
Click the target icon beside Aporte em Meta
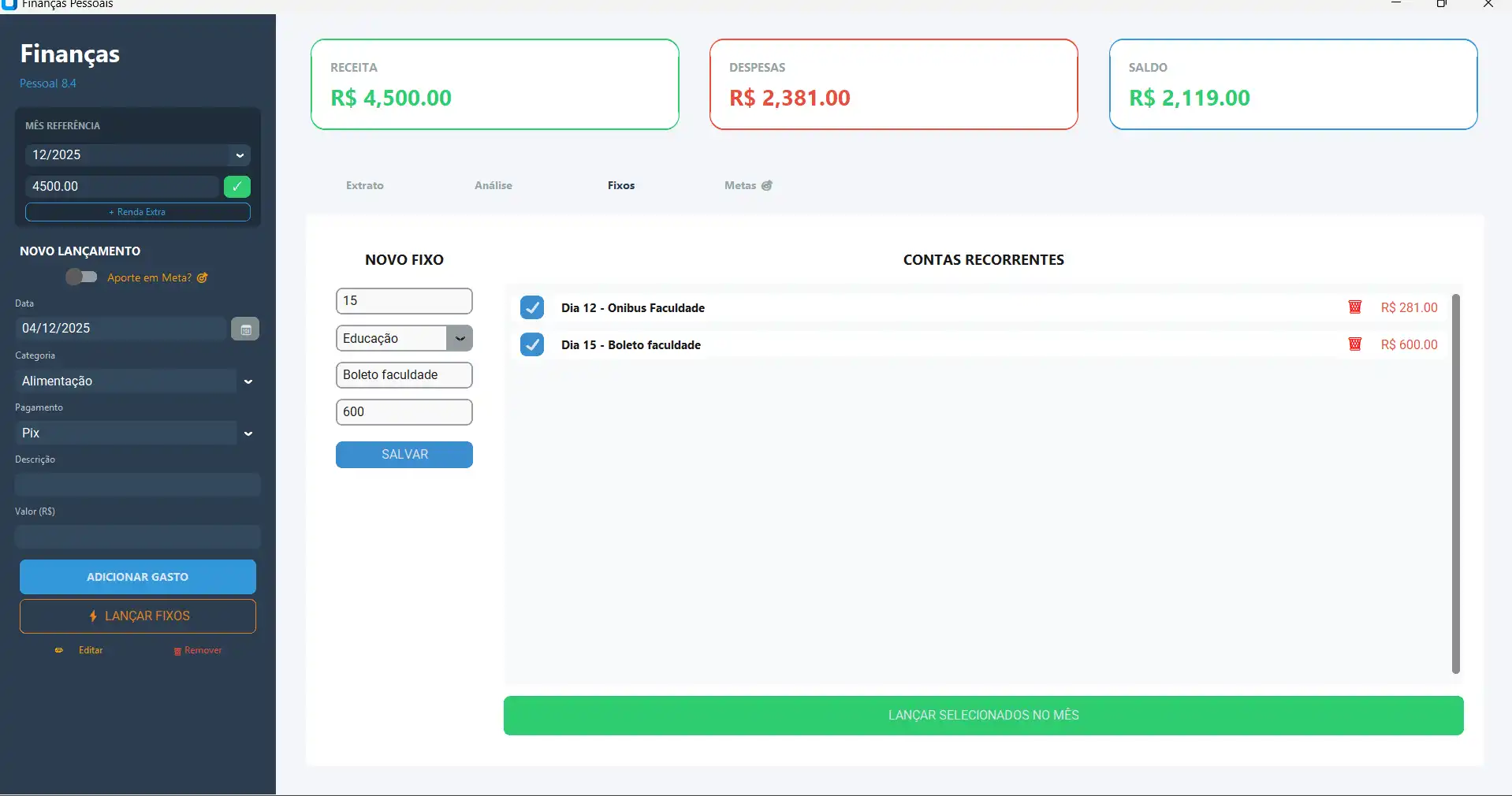[x=203, y=277]
